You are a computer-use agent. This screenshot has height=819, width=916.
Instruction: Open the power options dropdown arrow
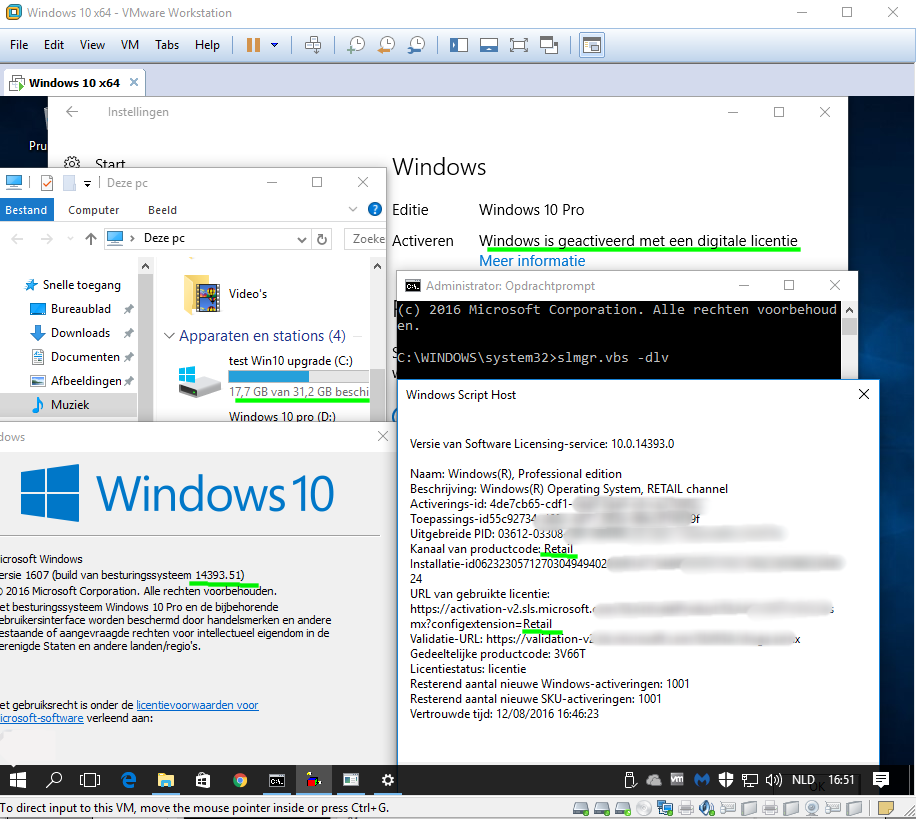click(275, 45)
